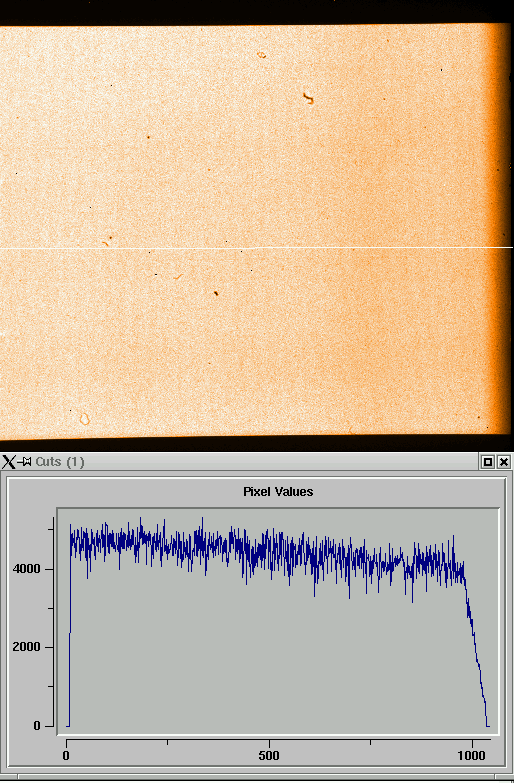Screen dimensions: 514x783
Task: Select the 4000 label on the y-axis
Action: click(26, 569)
